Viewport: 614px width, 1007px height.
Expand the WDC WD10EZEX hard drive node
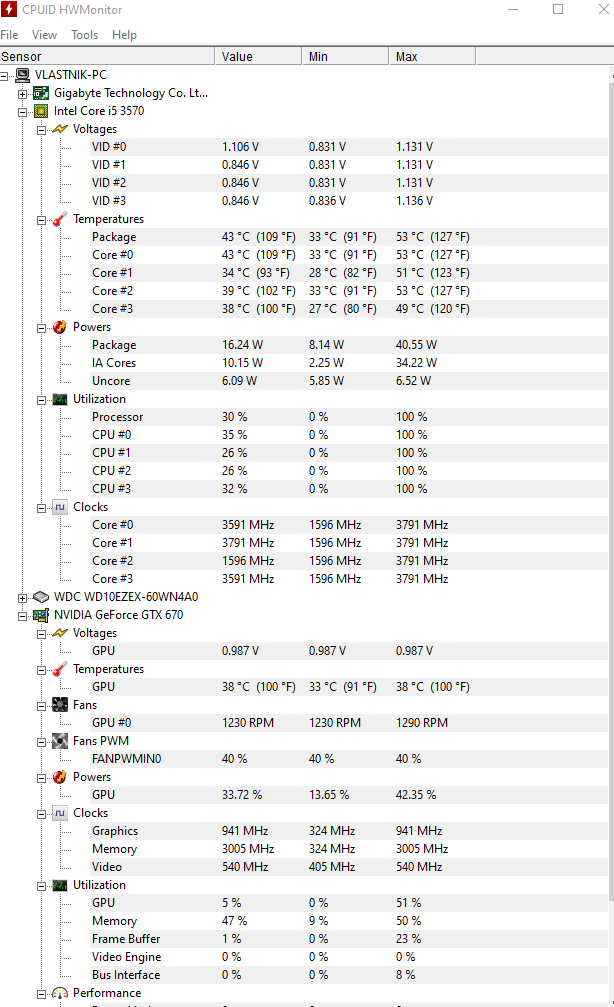pos(23,597)
